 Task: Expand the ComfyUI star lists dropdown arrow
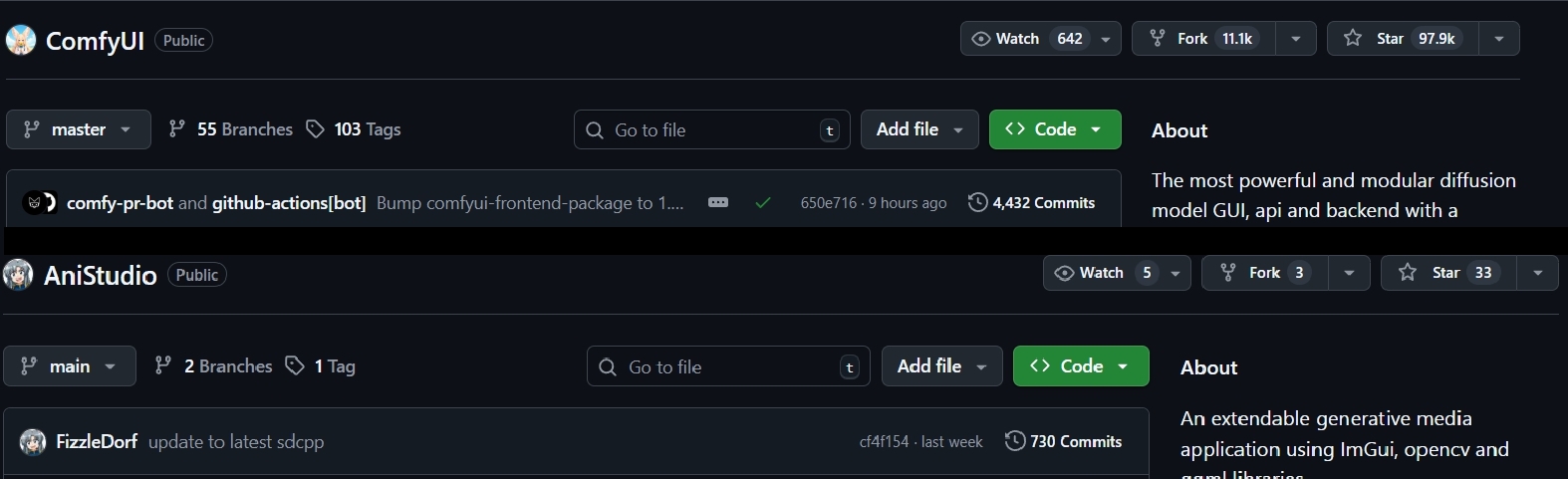[1499, 39]
